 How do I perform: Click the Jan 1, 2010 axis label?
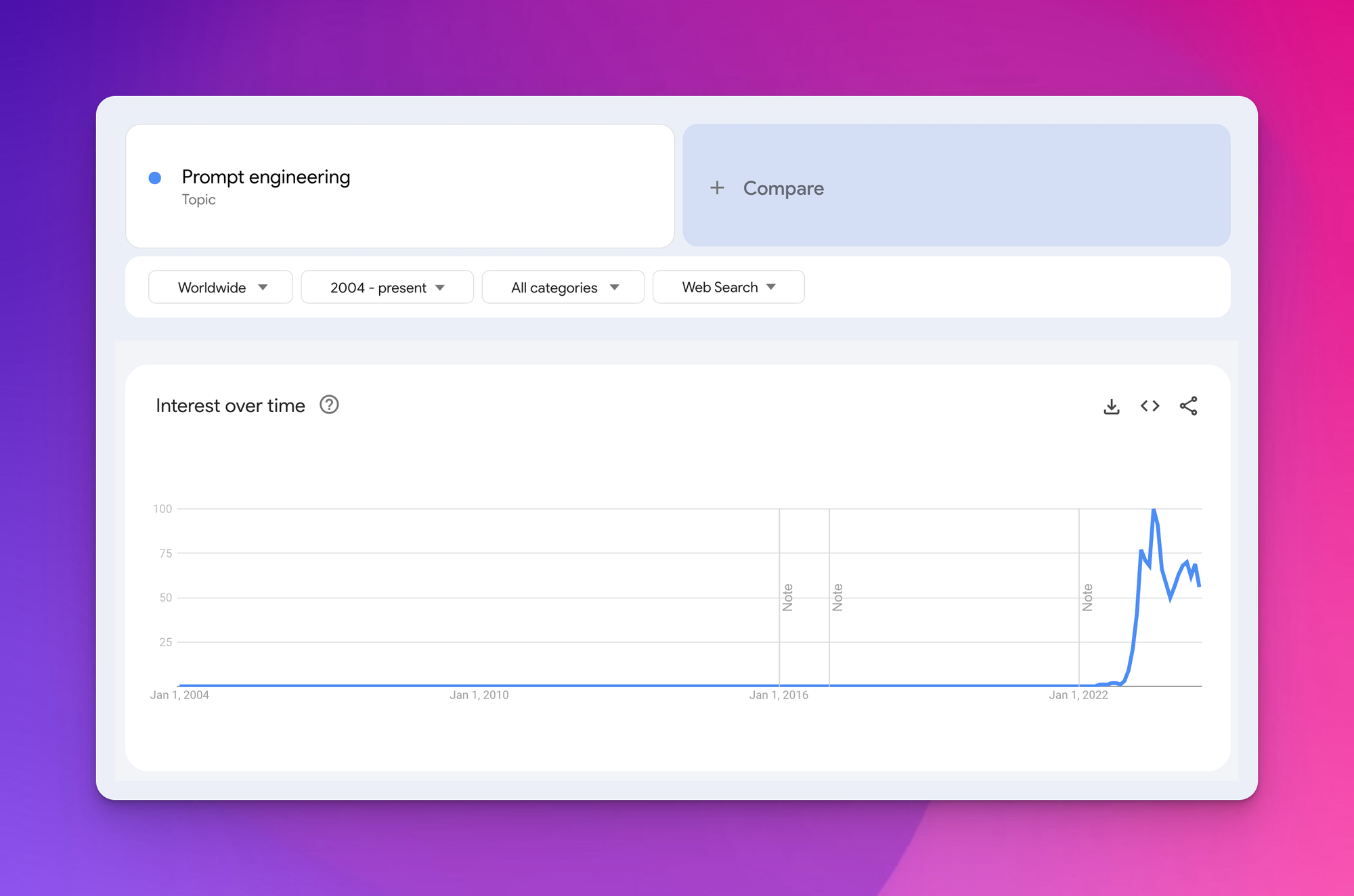pyautogui.click(x=479, y=695)
